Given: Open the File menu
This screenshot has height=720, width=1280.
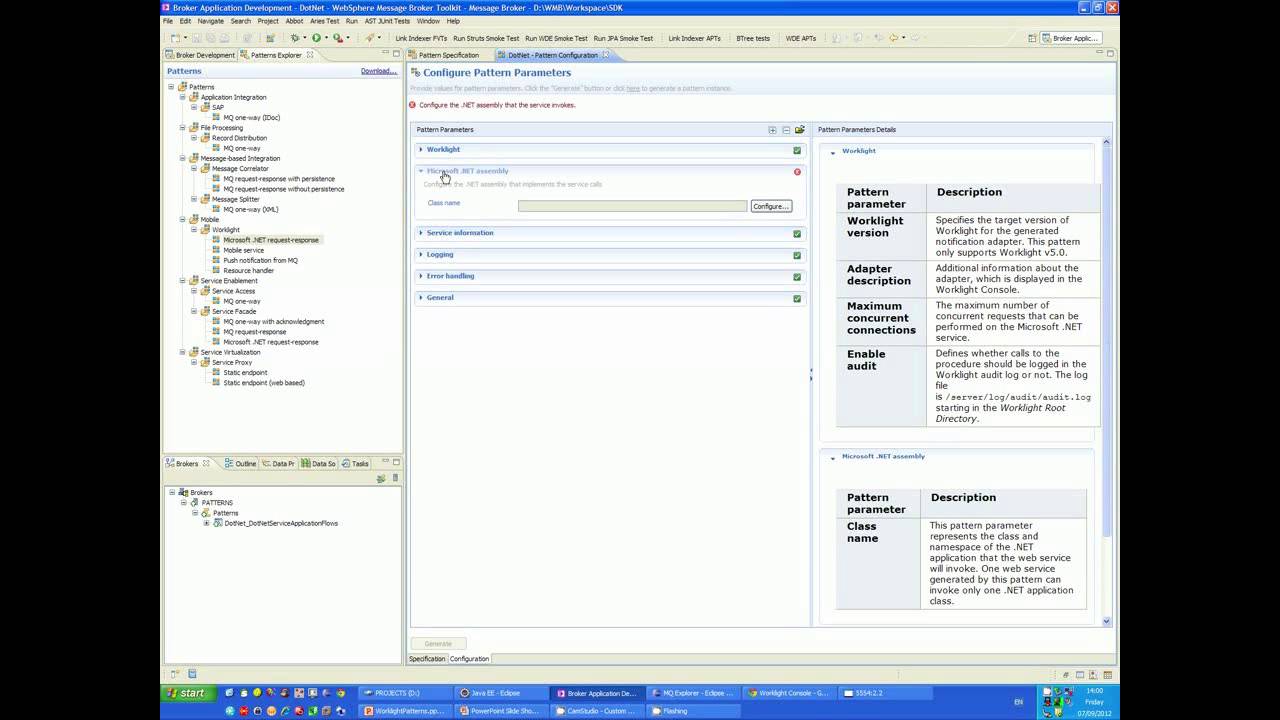Looking at the screenshot, I should (x=168, y=21).
